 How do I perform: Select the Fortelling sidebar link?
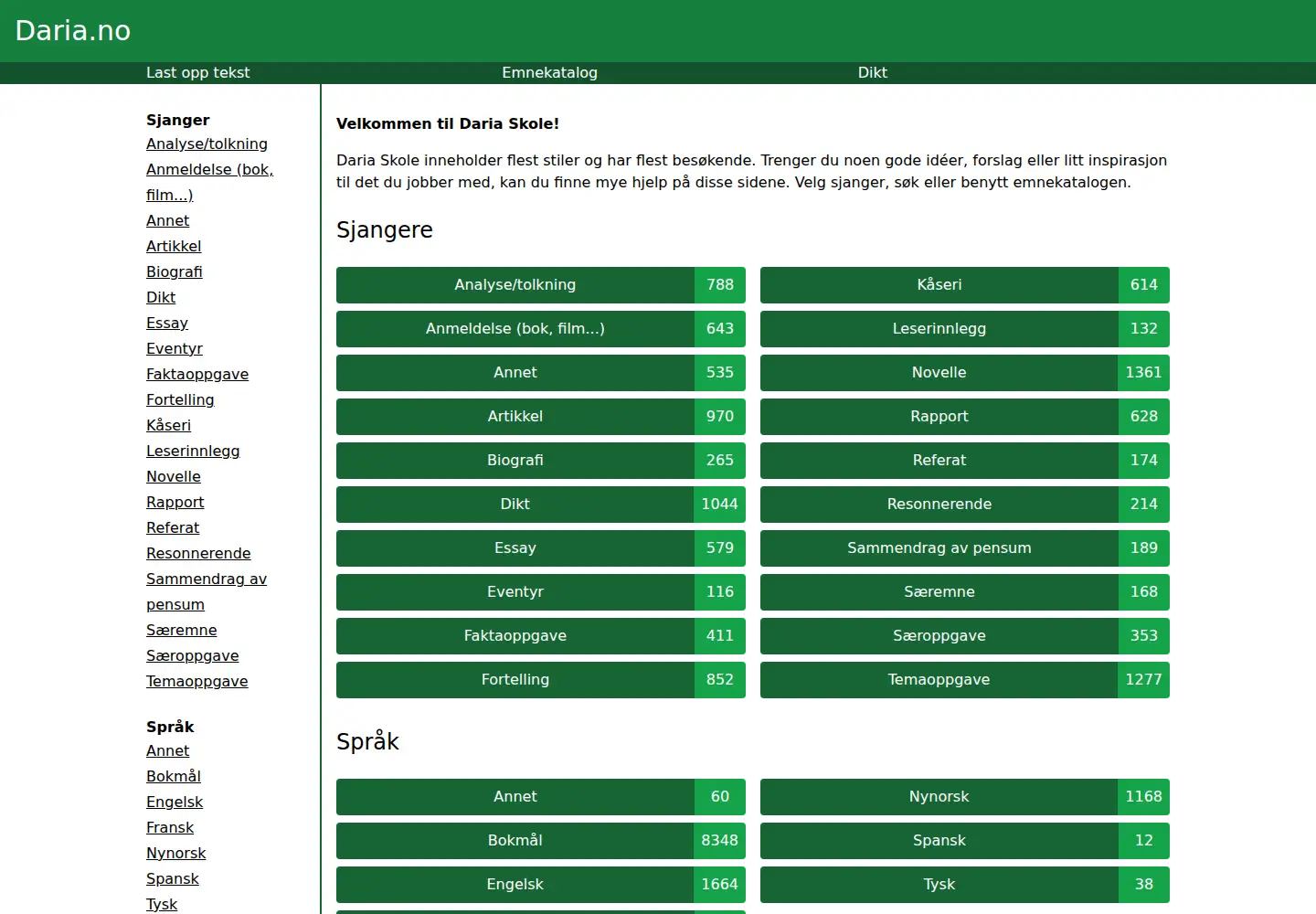180,400
